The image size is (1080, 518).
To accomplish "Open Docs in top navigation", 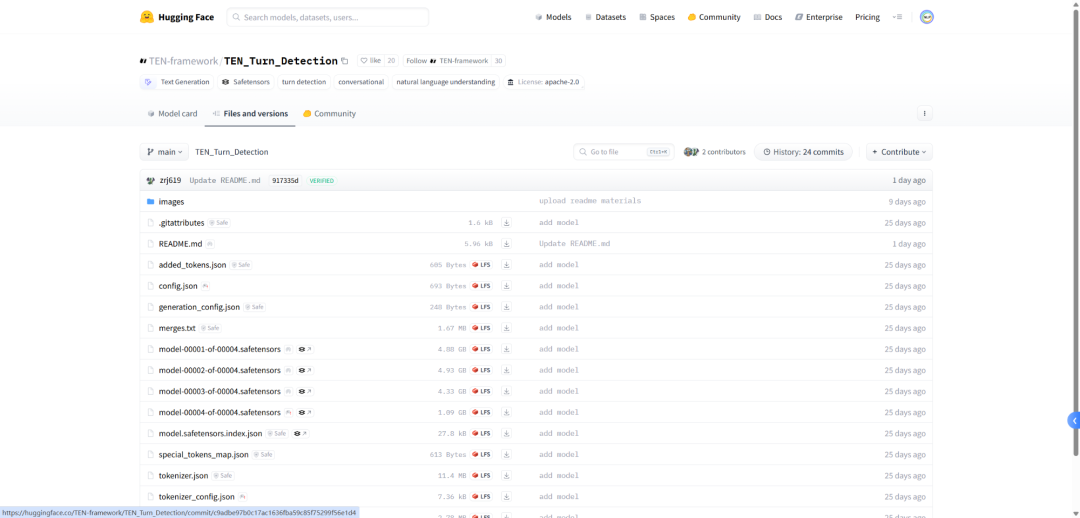I will pos(768,17).
